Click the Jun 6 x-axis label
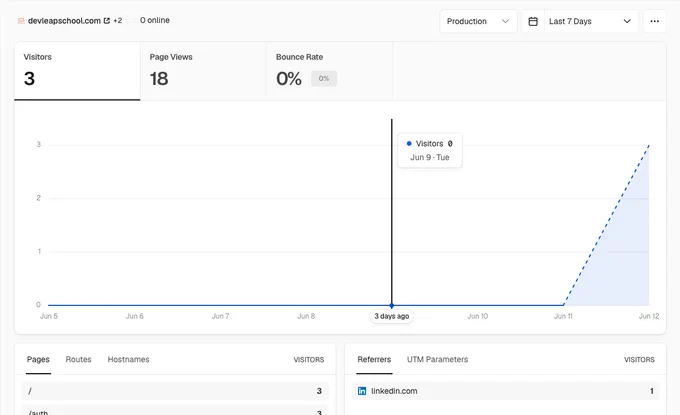Image resolution: width=680 pixels, height=415 pixels. click(134, 316)
